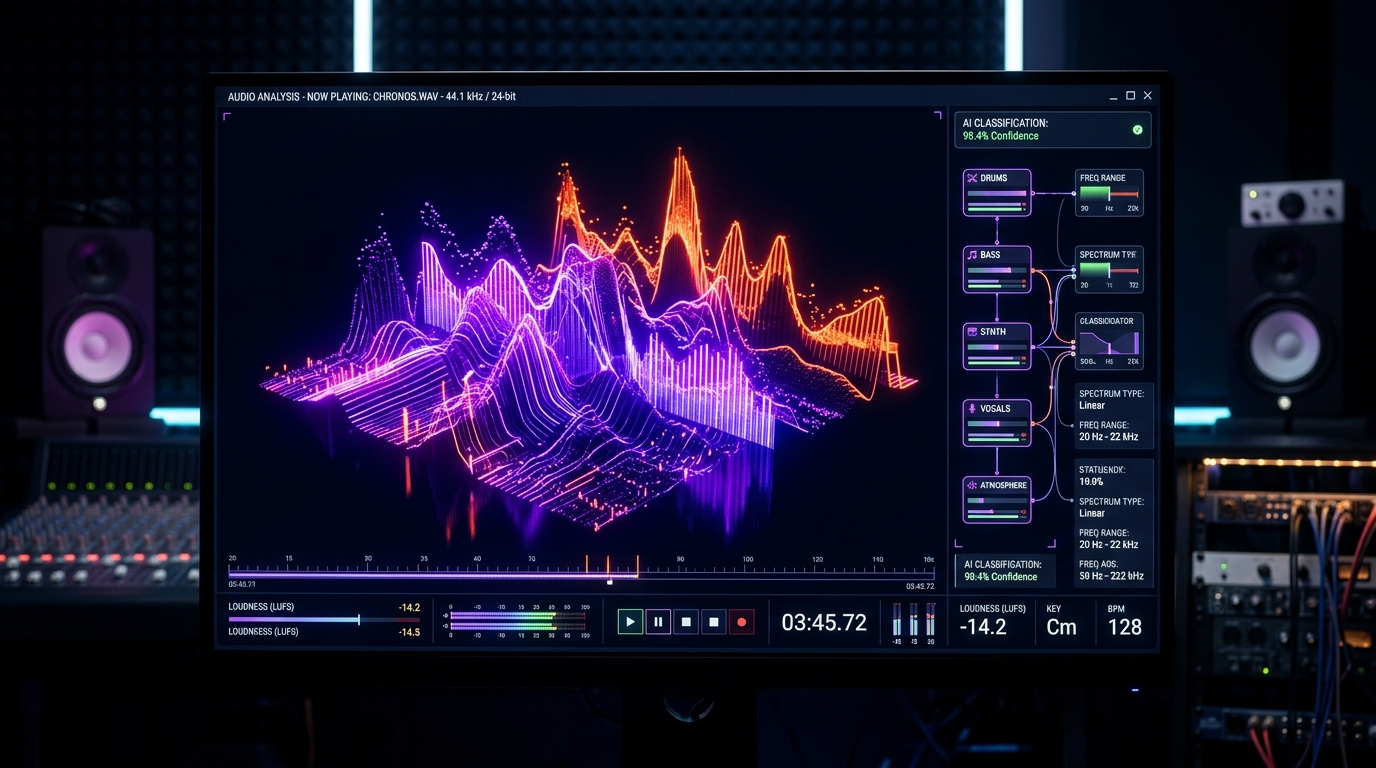
Task: Select the SPECTRUM TYP panel
Action: tap(1109, 270)
